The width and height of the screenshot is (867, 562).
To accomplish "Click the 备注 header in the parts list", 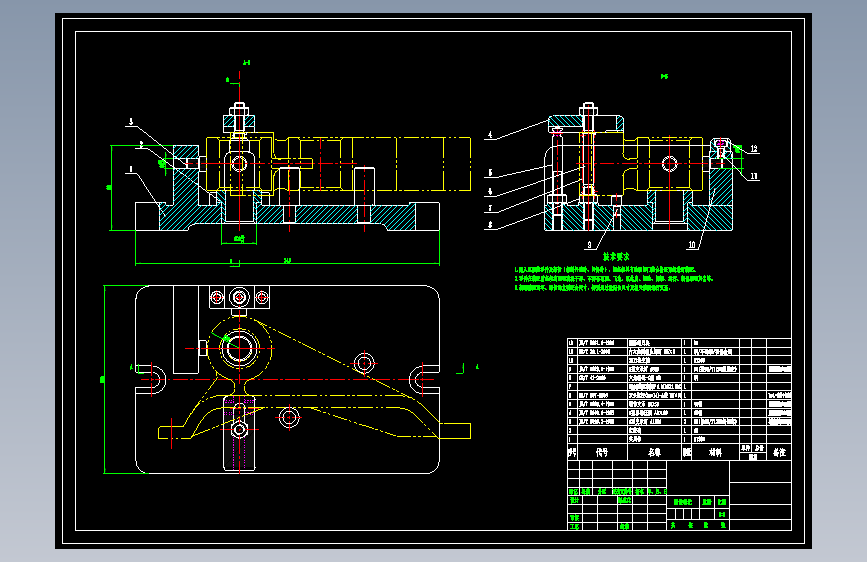I will click(779, 452).
